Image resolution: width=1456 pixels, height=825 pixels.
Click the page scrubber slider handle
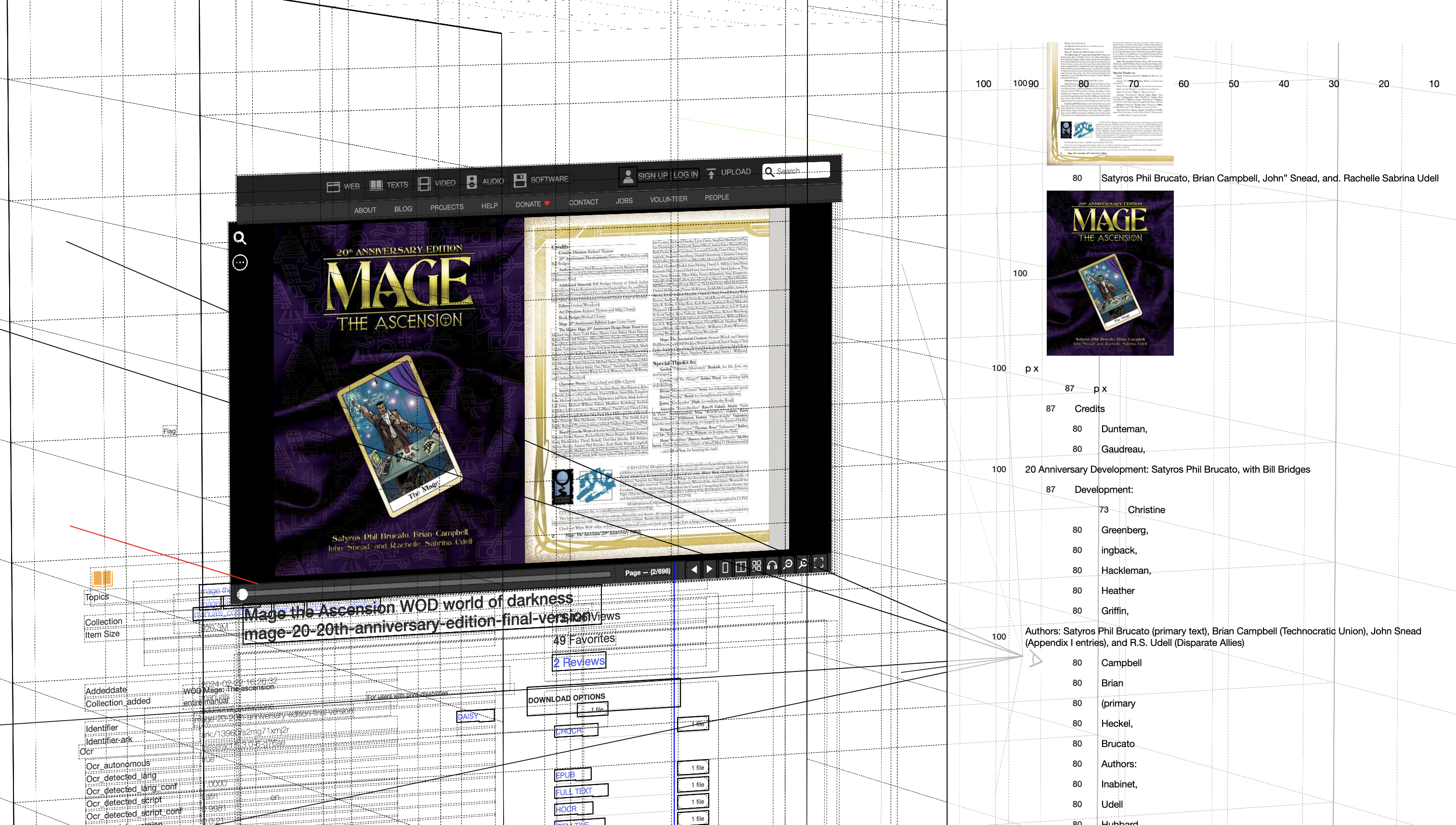(x=242, y=594)
